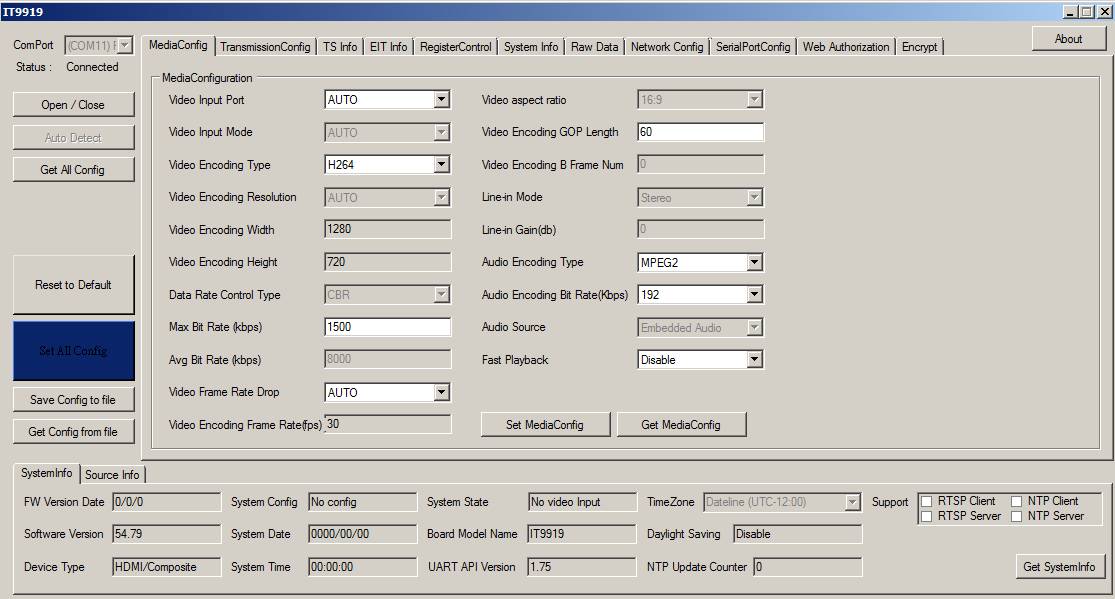Expand Audio Encoding Bit Rate dropdown
The image size is (1115, 599).
tap(754, 295)
